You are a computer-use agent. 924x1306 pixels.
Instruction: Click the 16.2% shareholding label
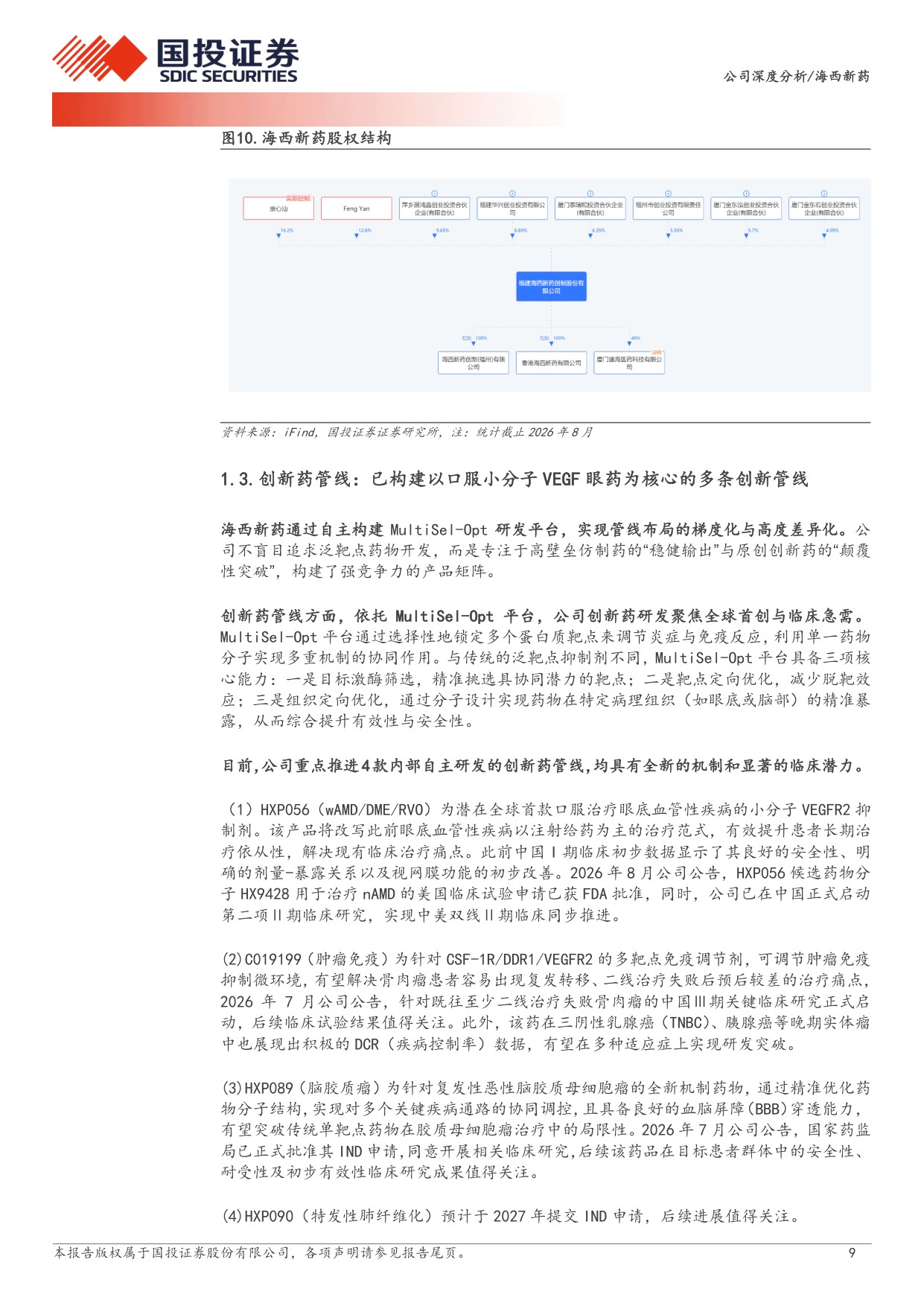pos(287,231)
